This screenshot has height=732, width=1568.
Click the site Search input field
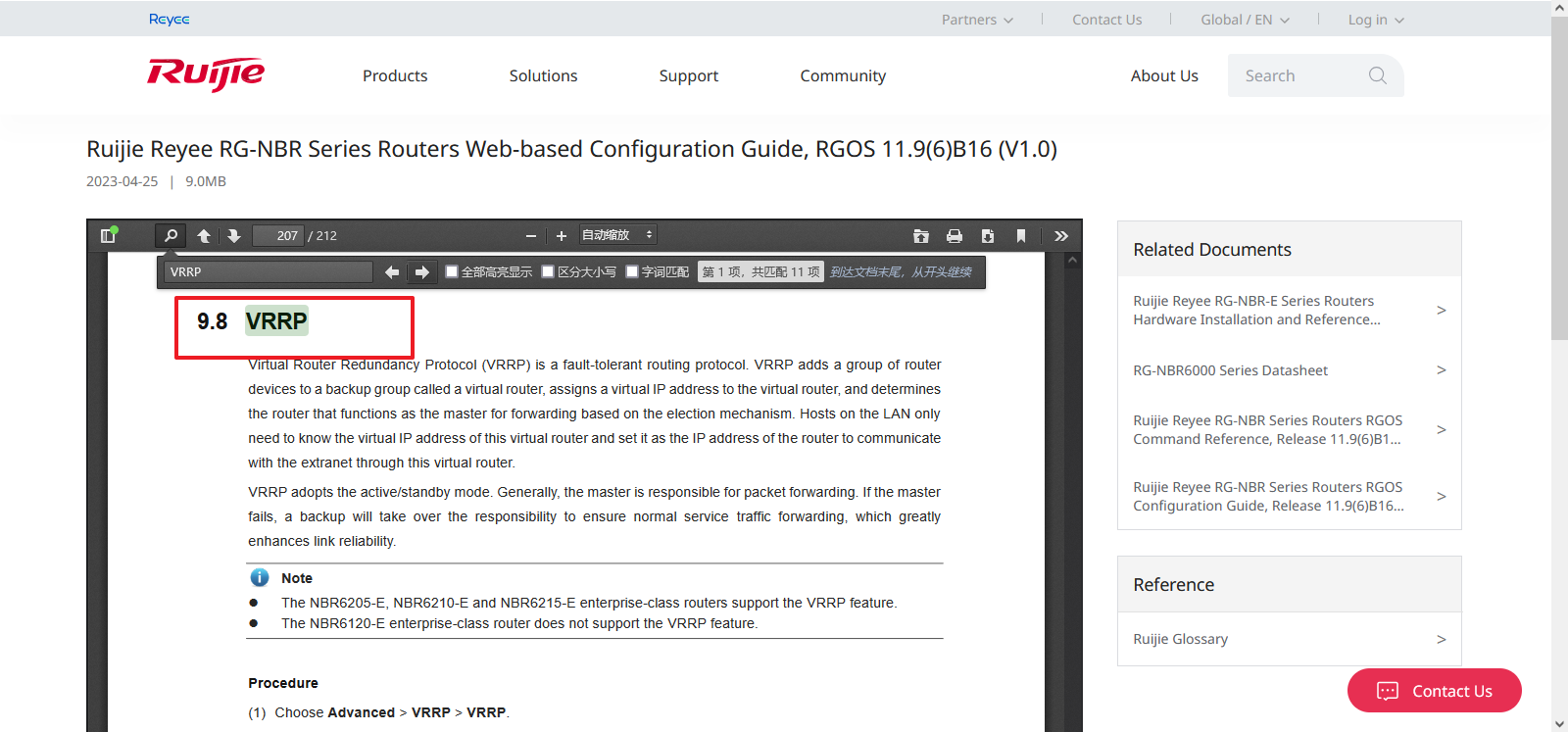[1298, 75]
